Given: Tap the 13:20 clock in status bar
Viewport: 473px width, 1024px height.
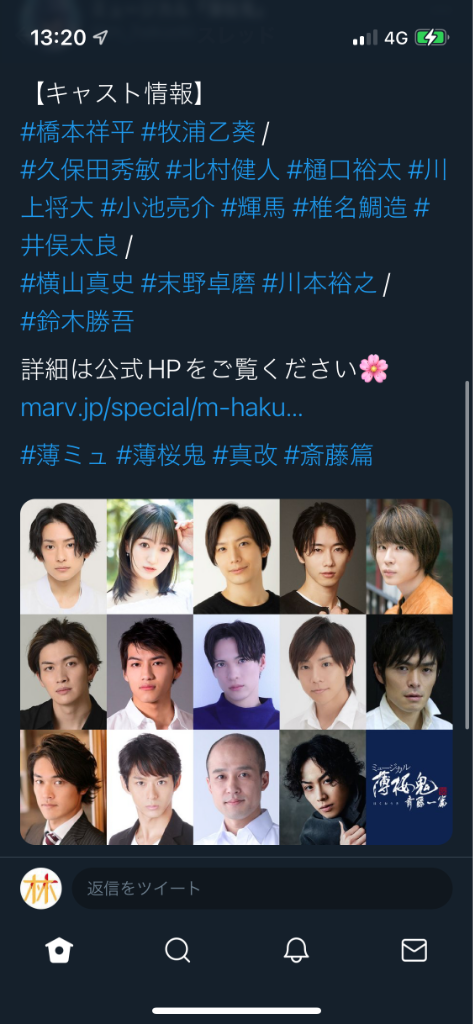Looking at the screenshot, I should (x=58, y=38).
